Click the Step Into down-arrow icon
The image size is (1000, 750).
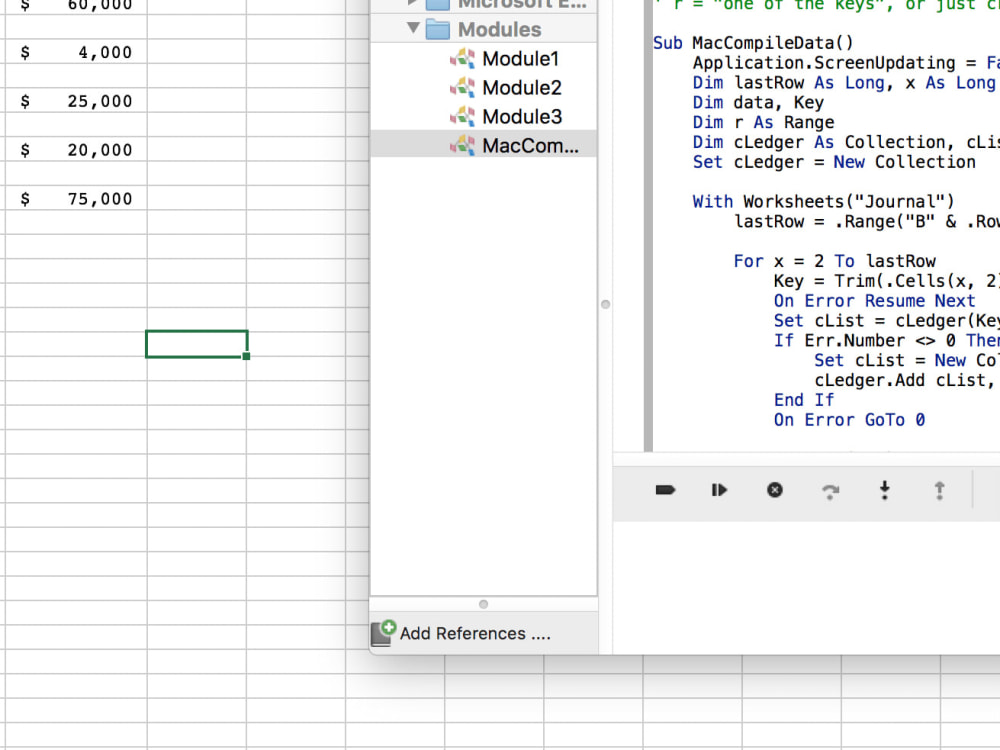click(884, 490)
